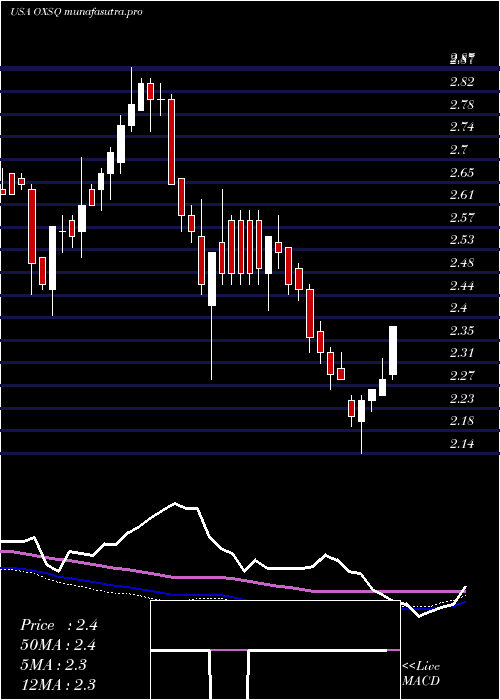Click the long red candle falling from 2.8
This screenshot has height=700, width=500.
[x=171, y=142]
